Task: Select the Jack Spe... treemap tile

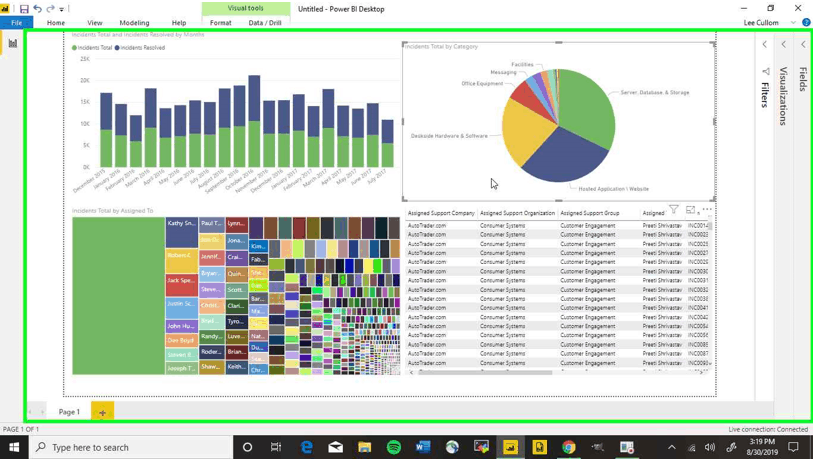Action: pyautogui.click(x=181, y=284)
